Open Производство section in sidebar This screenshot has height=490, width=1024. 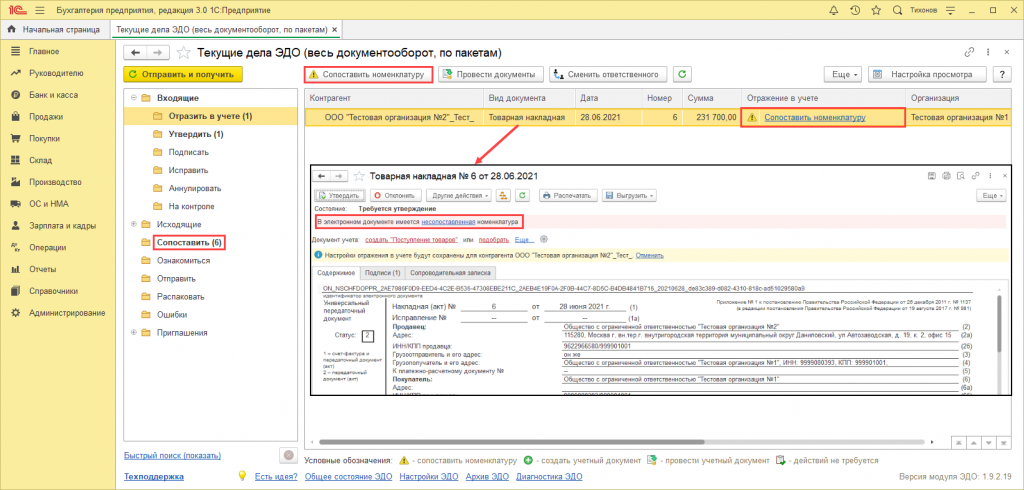tap(55, 182)
